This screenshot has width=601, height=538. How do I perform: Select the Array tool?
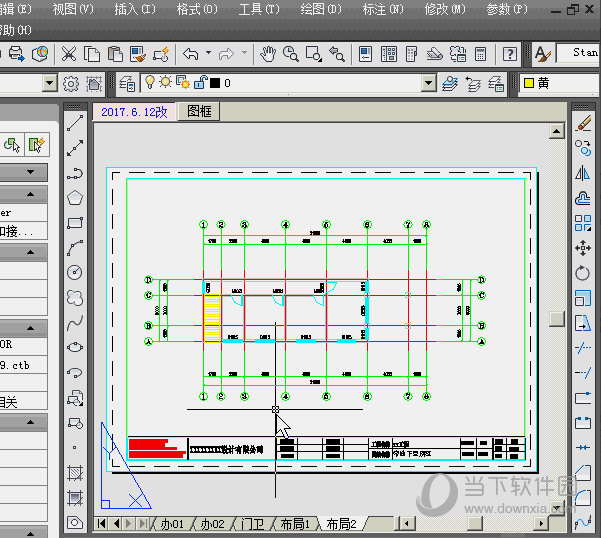[x=583, y=223]
